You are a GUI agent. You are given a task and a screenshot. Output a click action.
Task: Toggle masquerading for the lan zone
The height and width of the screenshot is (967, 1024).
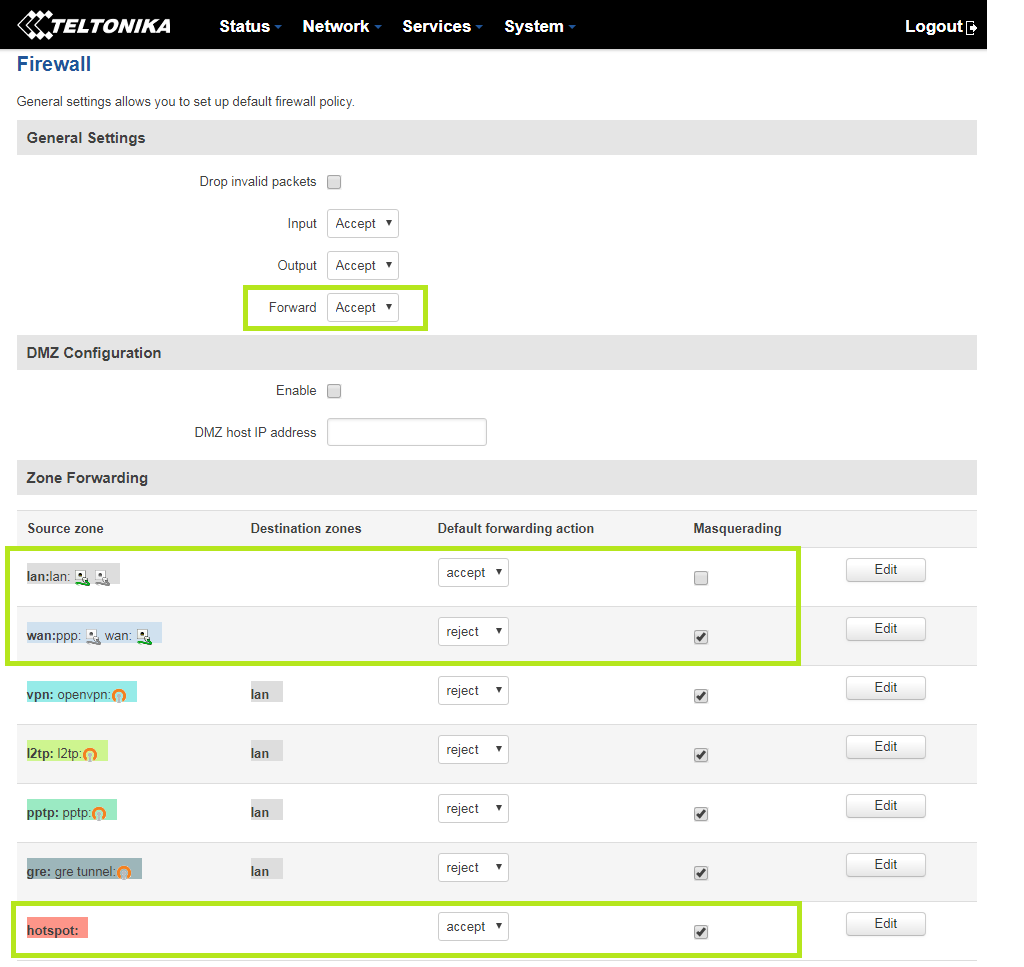point(701,578)
